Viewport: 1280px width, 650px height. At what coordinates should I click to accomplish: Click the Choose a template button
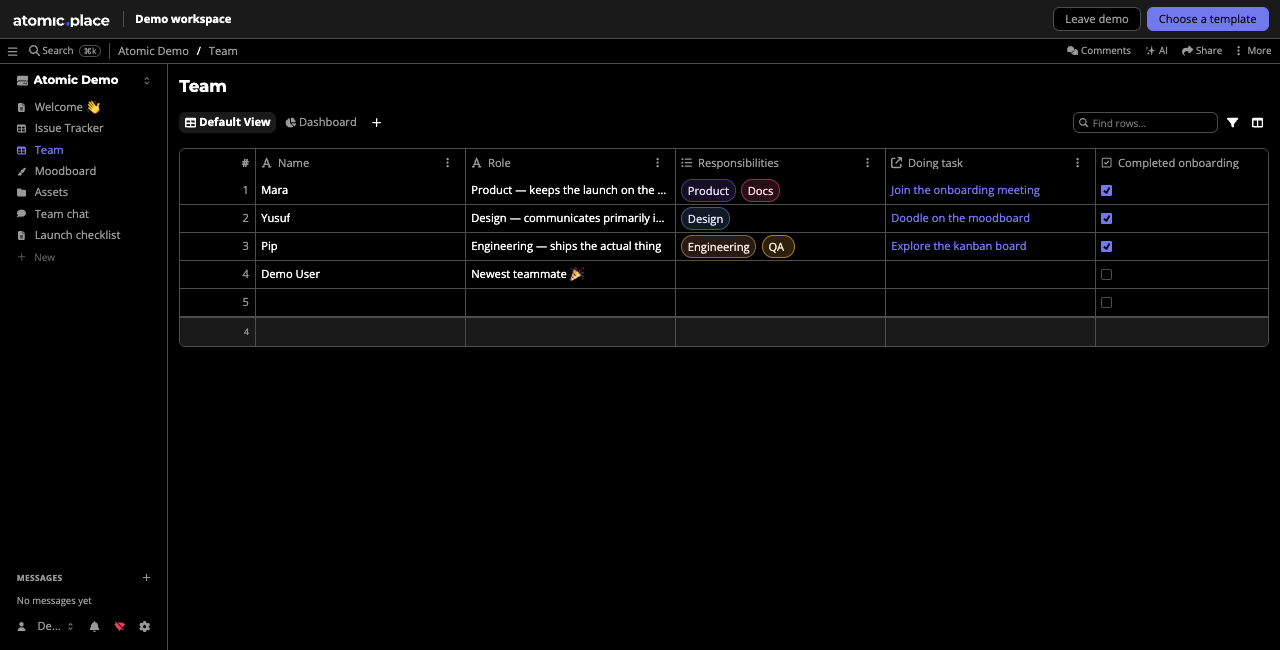pyautogui.click(x=1208, y=19)
